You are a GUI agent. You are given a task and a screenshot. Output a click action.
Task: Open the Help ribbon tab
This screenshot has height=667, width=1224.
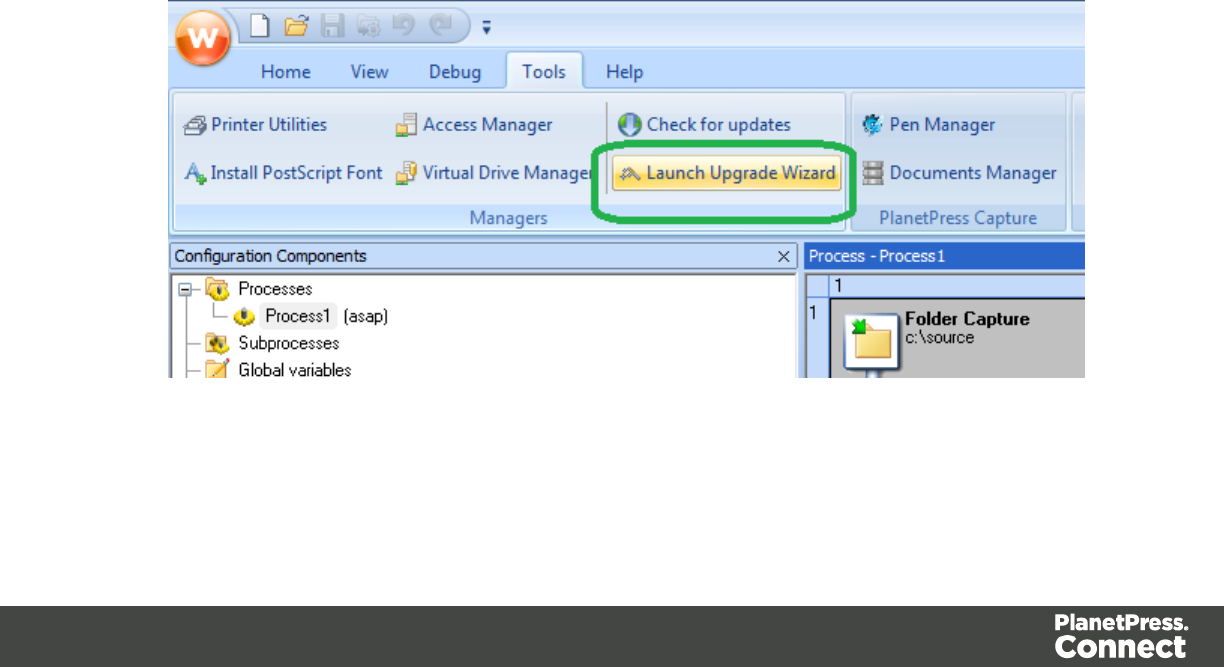(624, 72)
